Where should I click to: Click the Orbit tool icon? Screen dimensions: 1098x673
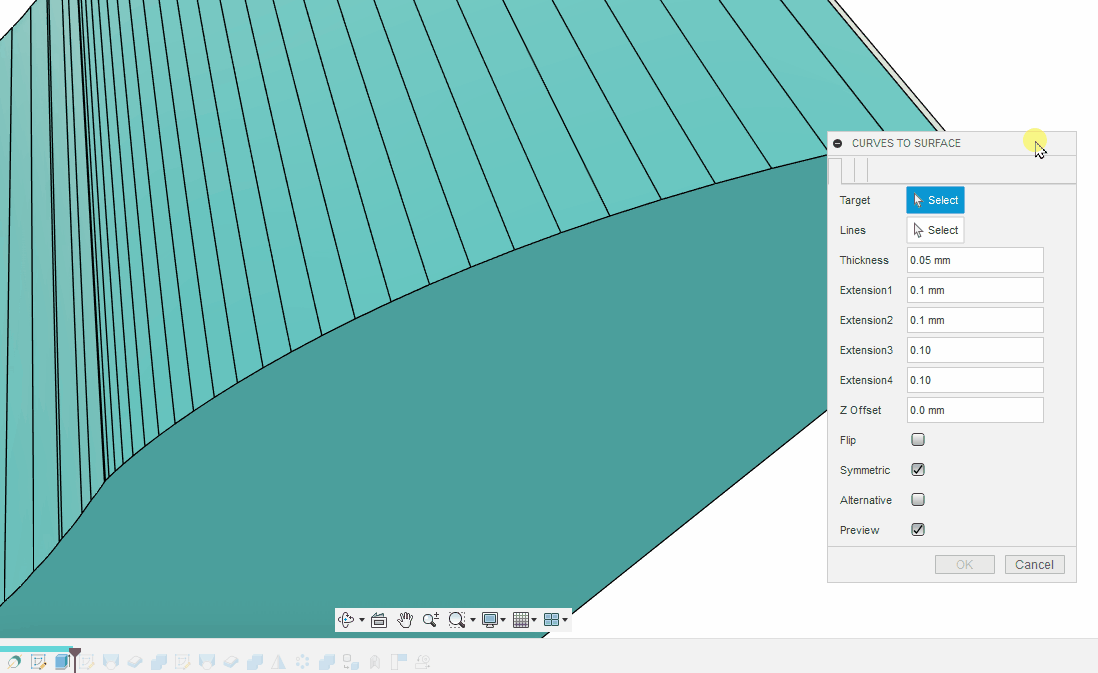[x=347, y=620]
